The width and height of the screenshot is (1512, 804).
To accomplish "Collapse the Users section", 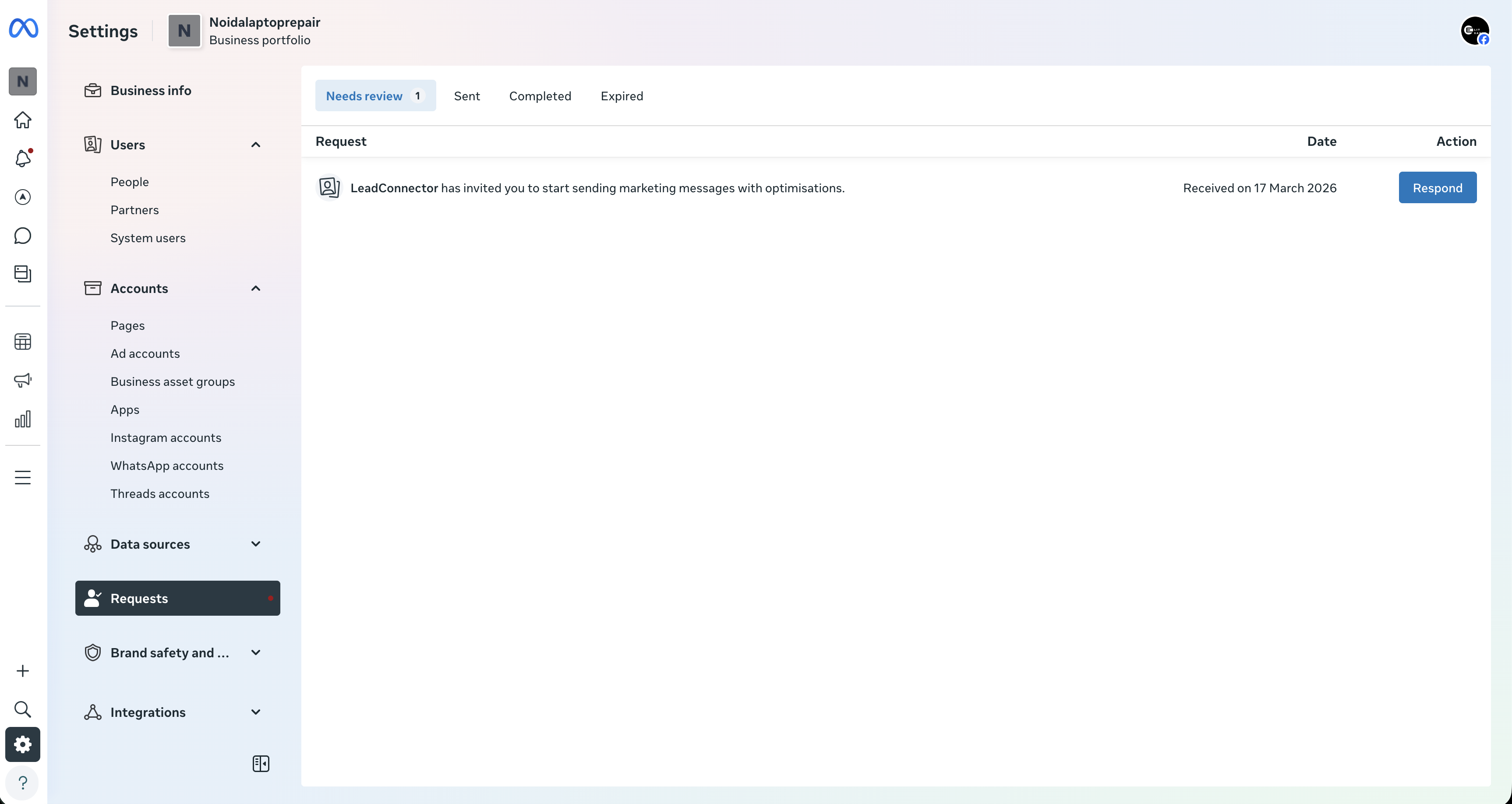I will click(x=255, y=145).
